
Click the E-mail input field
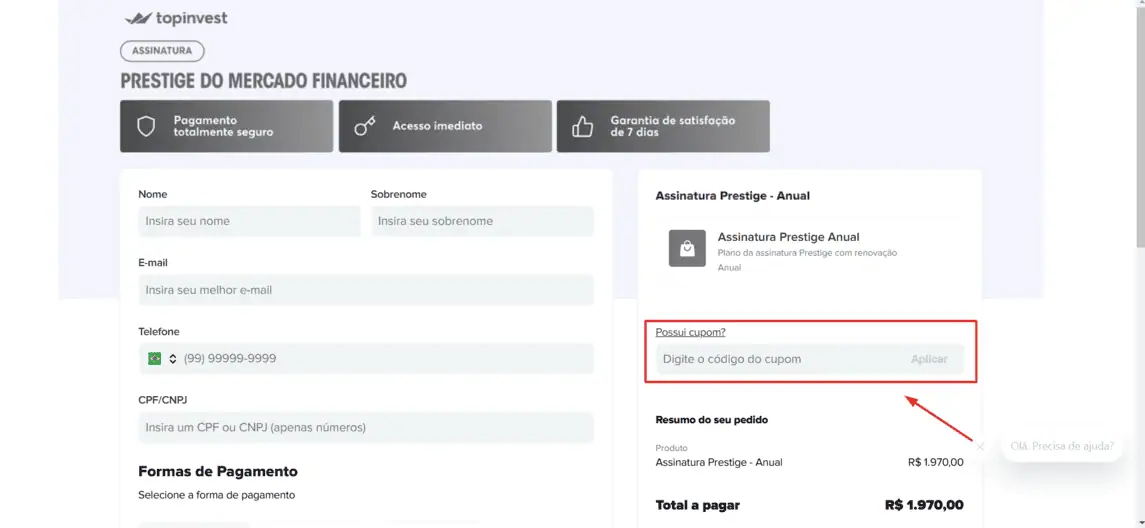pos(366,290)
